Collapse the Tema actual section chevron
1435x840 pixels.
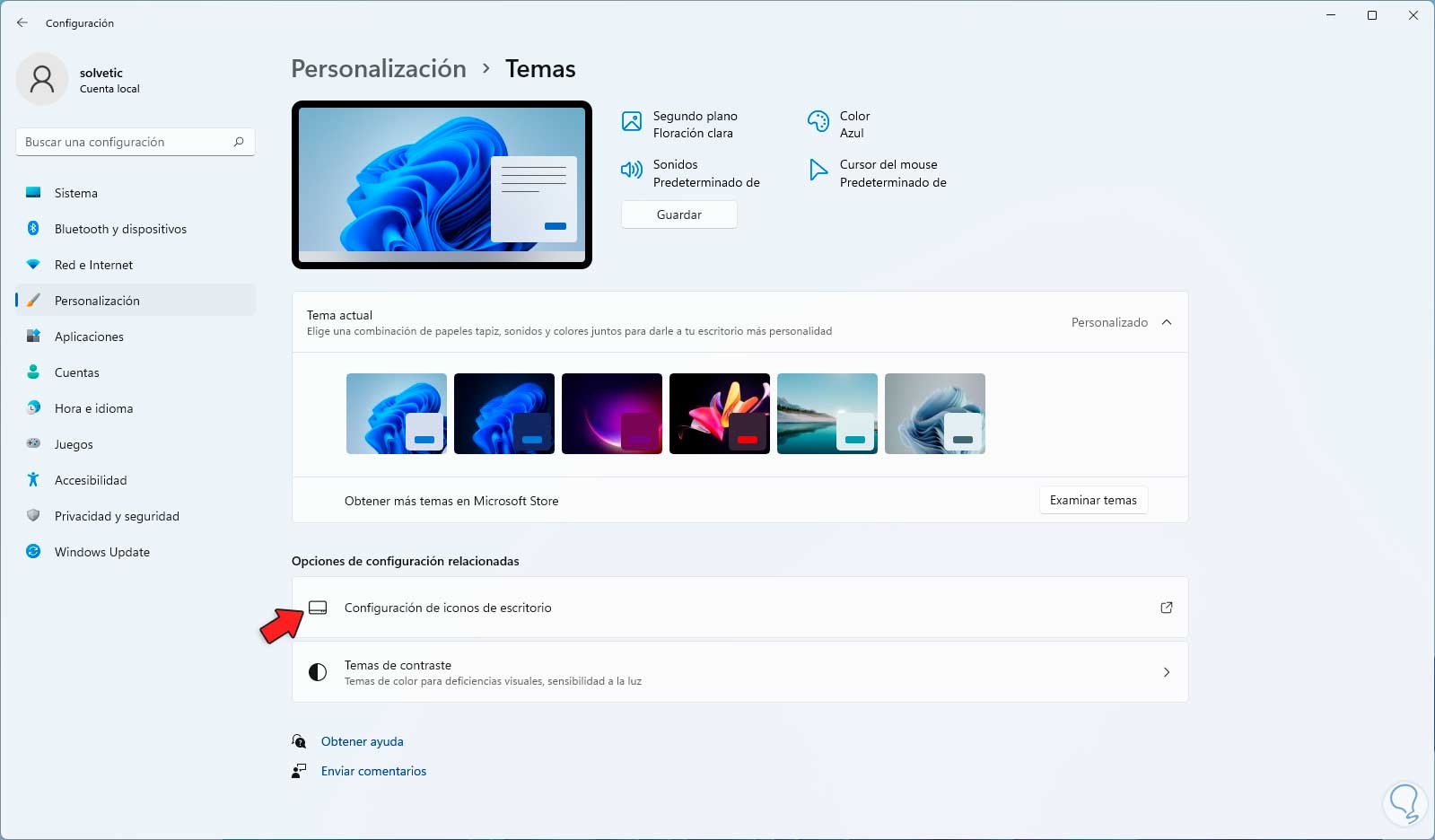coord(1167,322)
